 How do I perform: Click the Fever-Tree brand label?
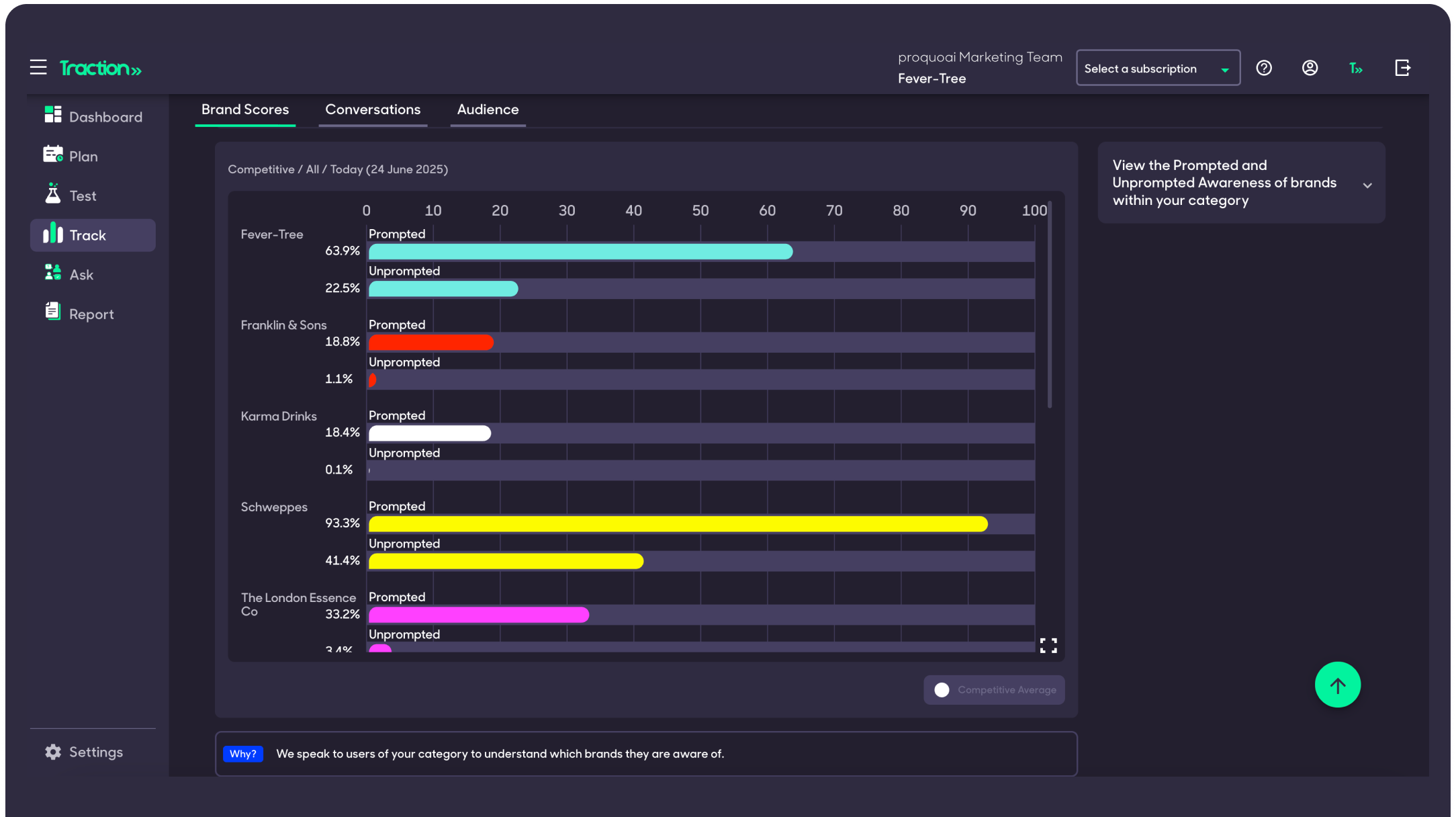(x=272, y=234)
